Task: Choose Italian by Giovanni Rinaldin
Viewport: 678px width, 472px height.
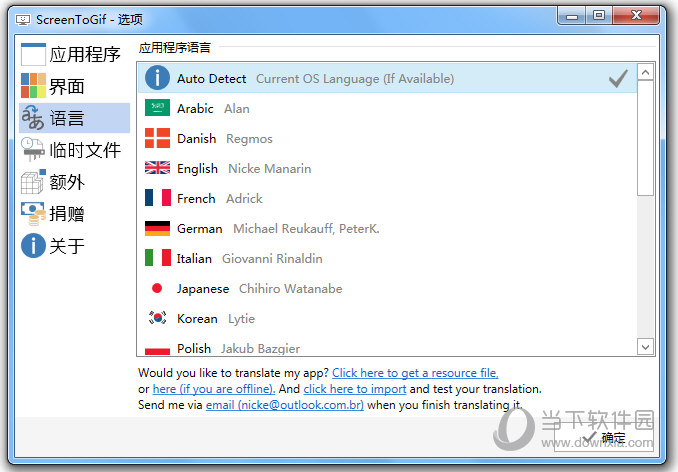Action: click(x=387, y=258)
